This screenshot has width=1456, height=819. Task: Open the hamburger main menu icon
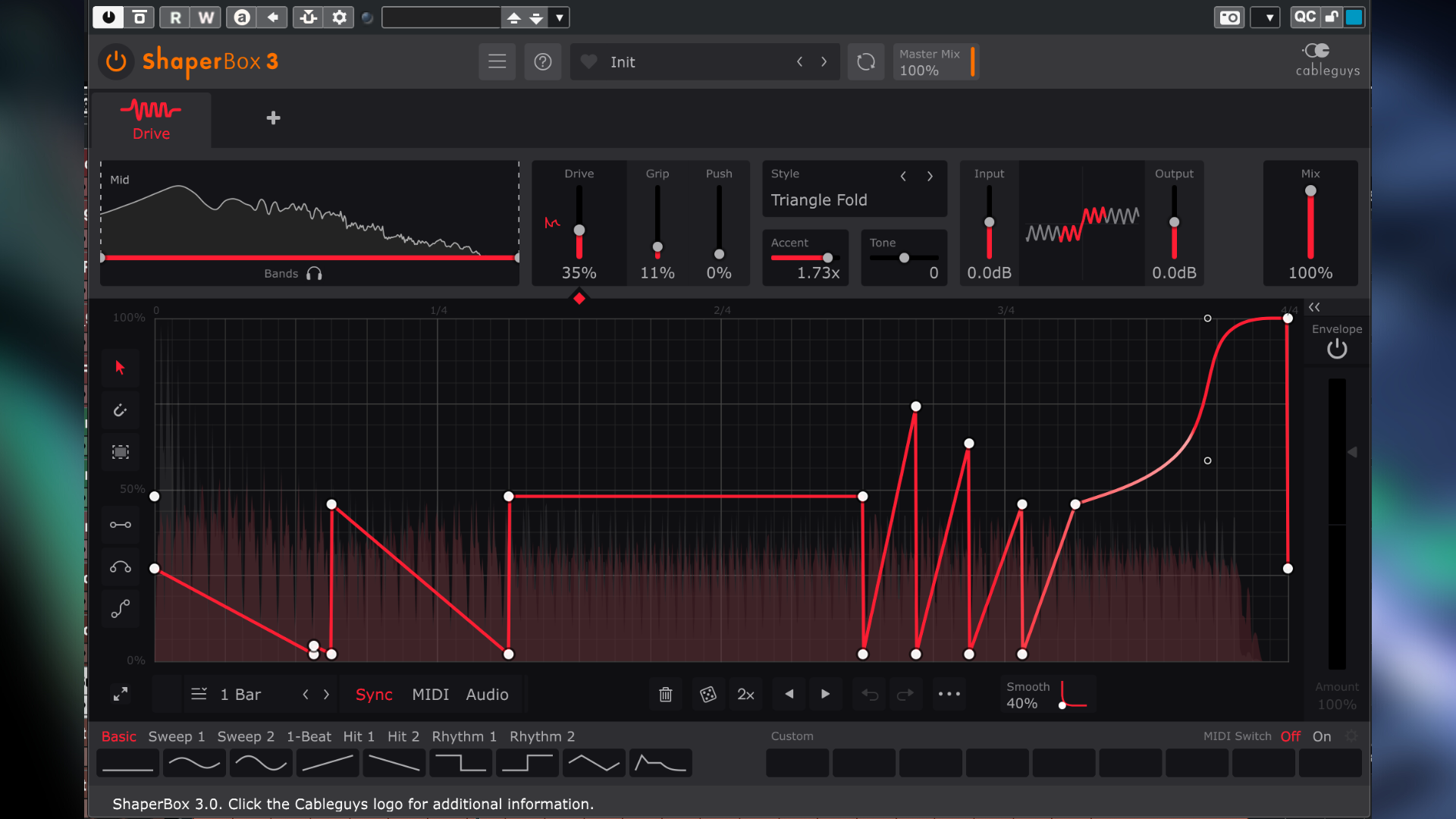click(x=497, y=62)
